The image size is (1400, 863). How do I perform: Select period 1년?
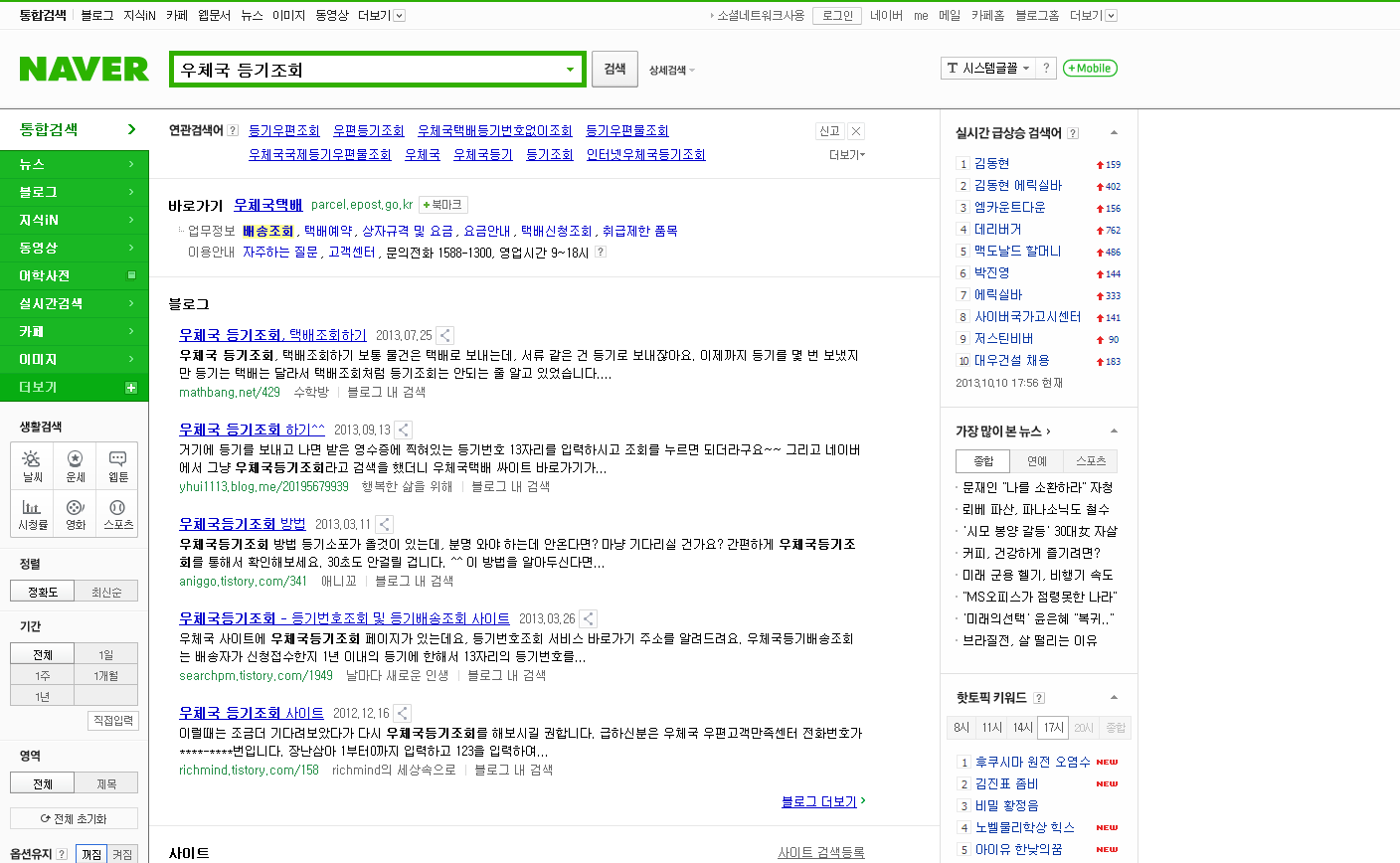43,697
